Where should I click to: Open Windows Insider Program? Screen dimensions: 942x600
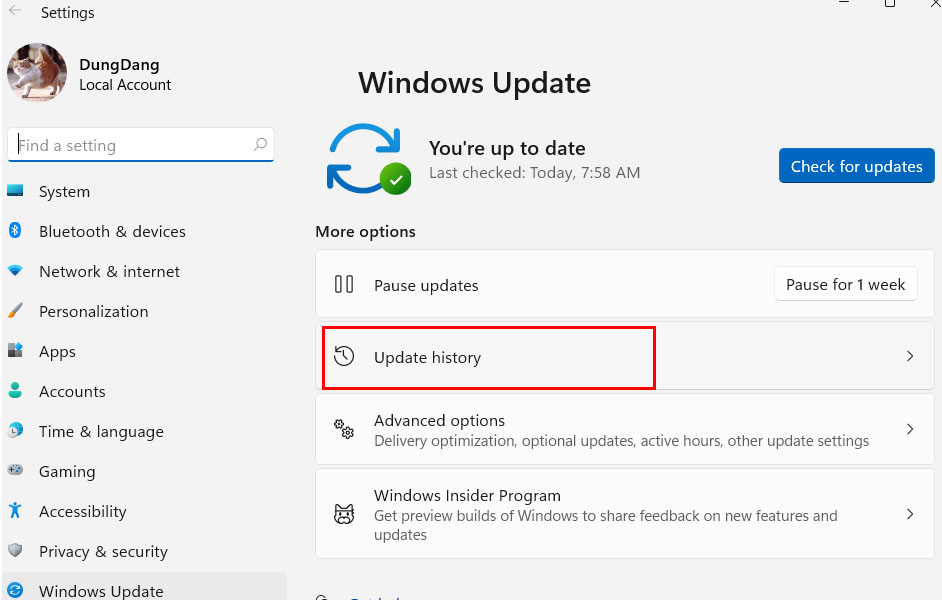[625, 514]
